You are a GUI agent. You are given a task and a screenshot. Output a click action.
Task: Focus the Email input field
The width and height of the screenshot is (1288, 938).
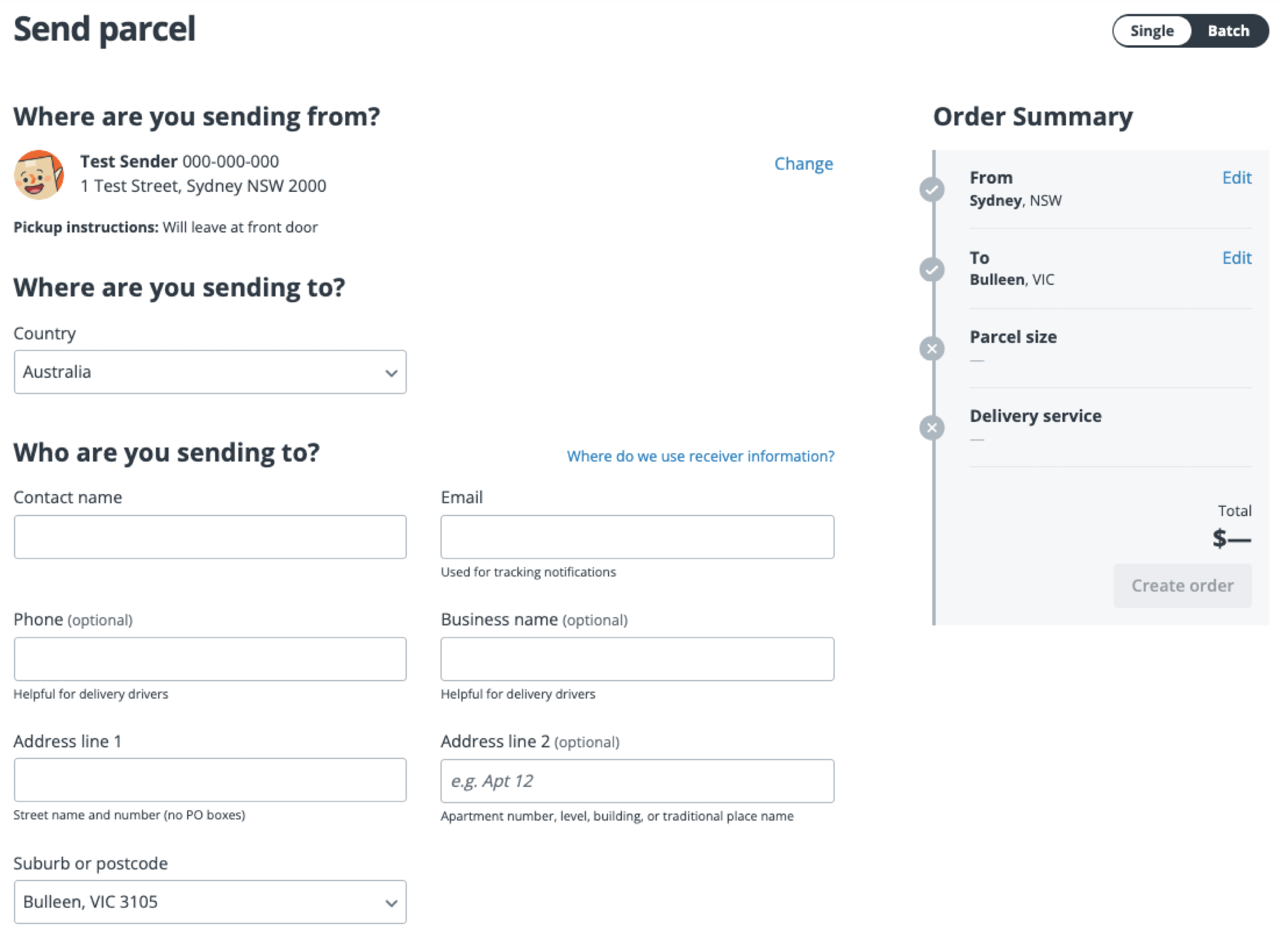click(x=637, y=537)
